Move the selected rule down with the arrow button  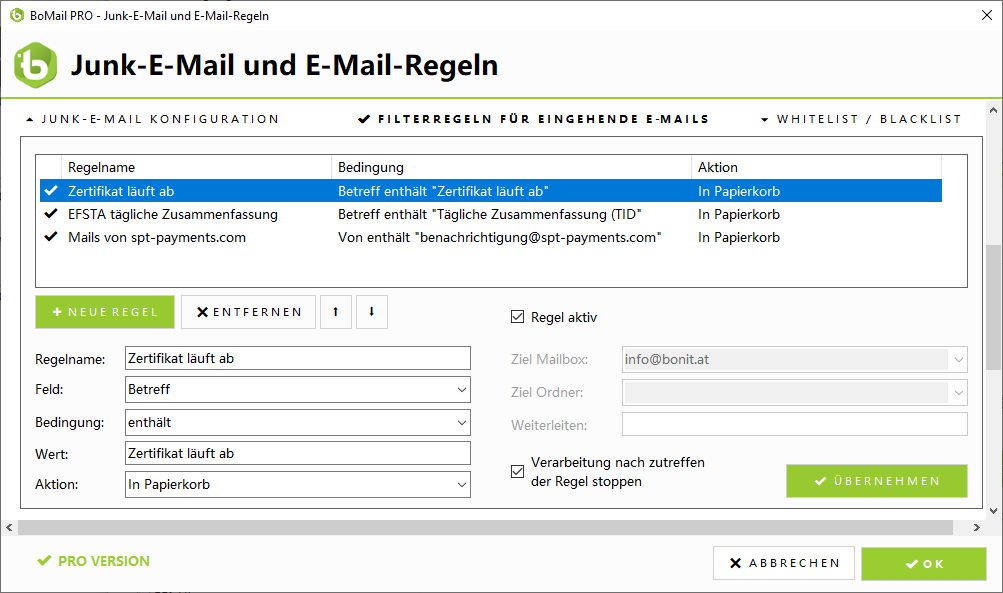tap(372, 312)
